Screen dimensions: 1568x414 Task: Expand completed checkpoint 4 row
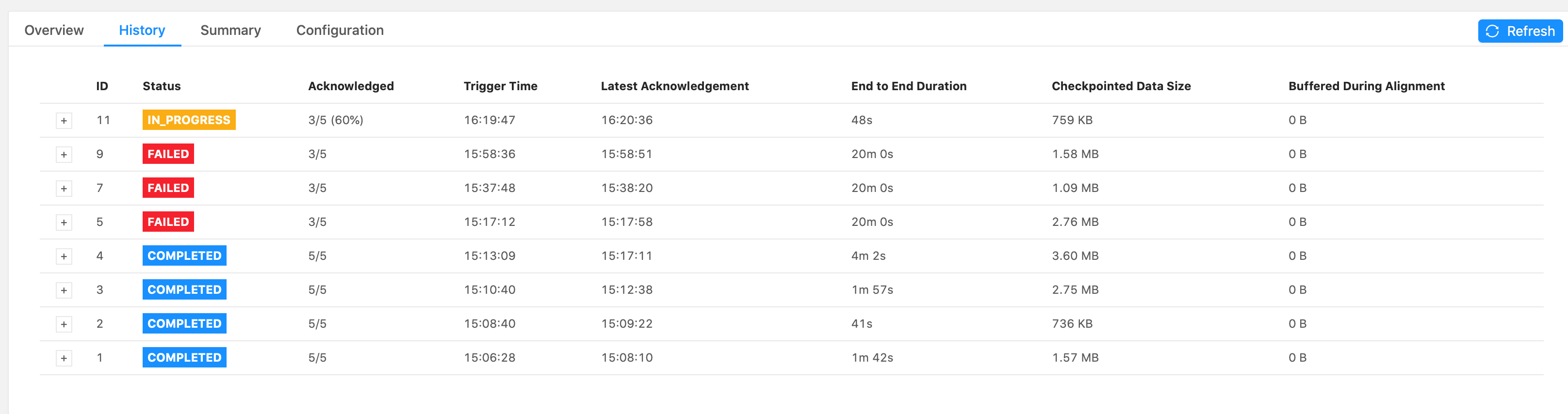click(64, 256)
